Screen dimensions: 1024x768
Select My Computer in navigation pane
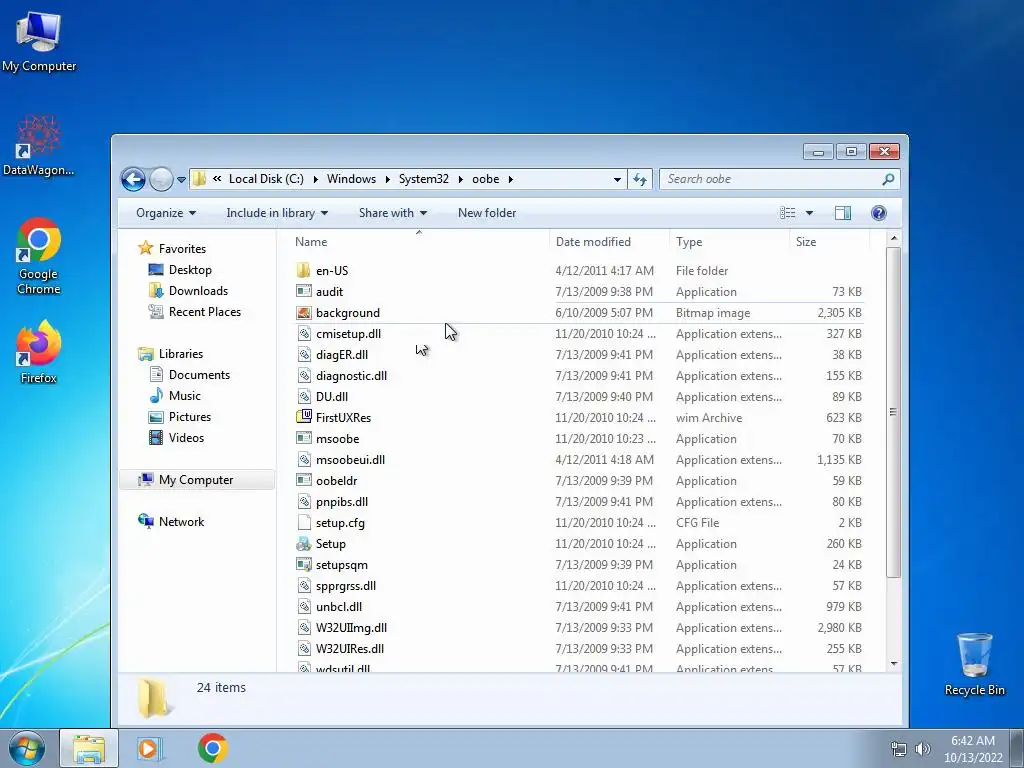point(197,479)
